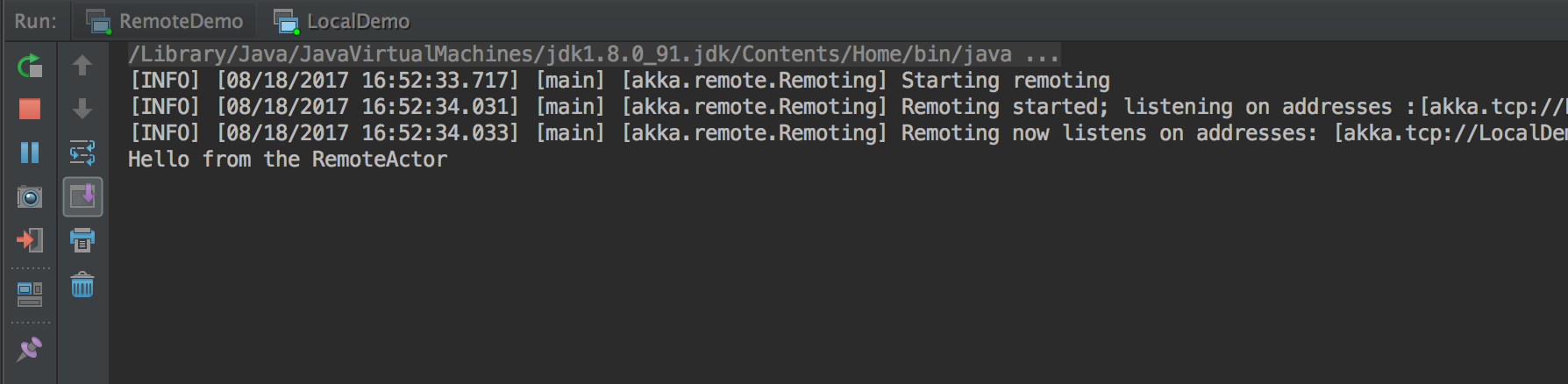This screenshot has width=1568, height=384.
Task: Print the console output
Action: click(82, 239)
